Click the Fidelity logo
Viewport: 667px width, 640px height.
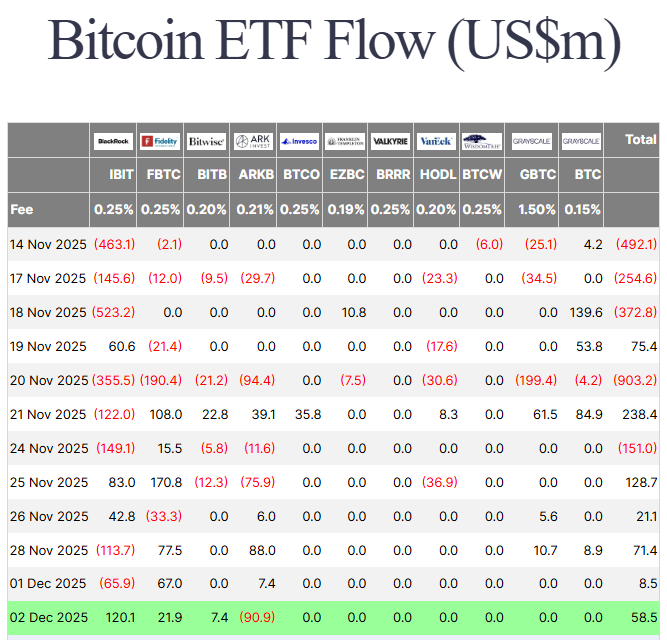160,141
